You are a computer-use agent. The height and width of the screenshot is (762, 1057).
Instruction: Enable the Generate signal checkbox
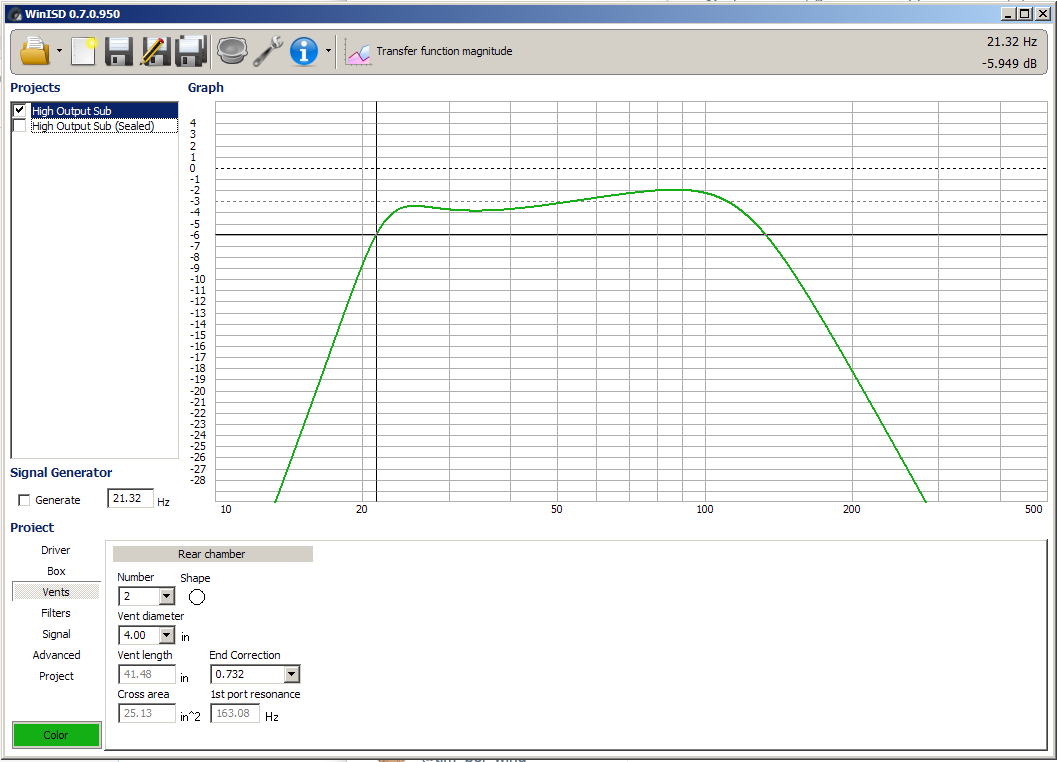(x=24, y=500)
